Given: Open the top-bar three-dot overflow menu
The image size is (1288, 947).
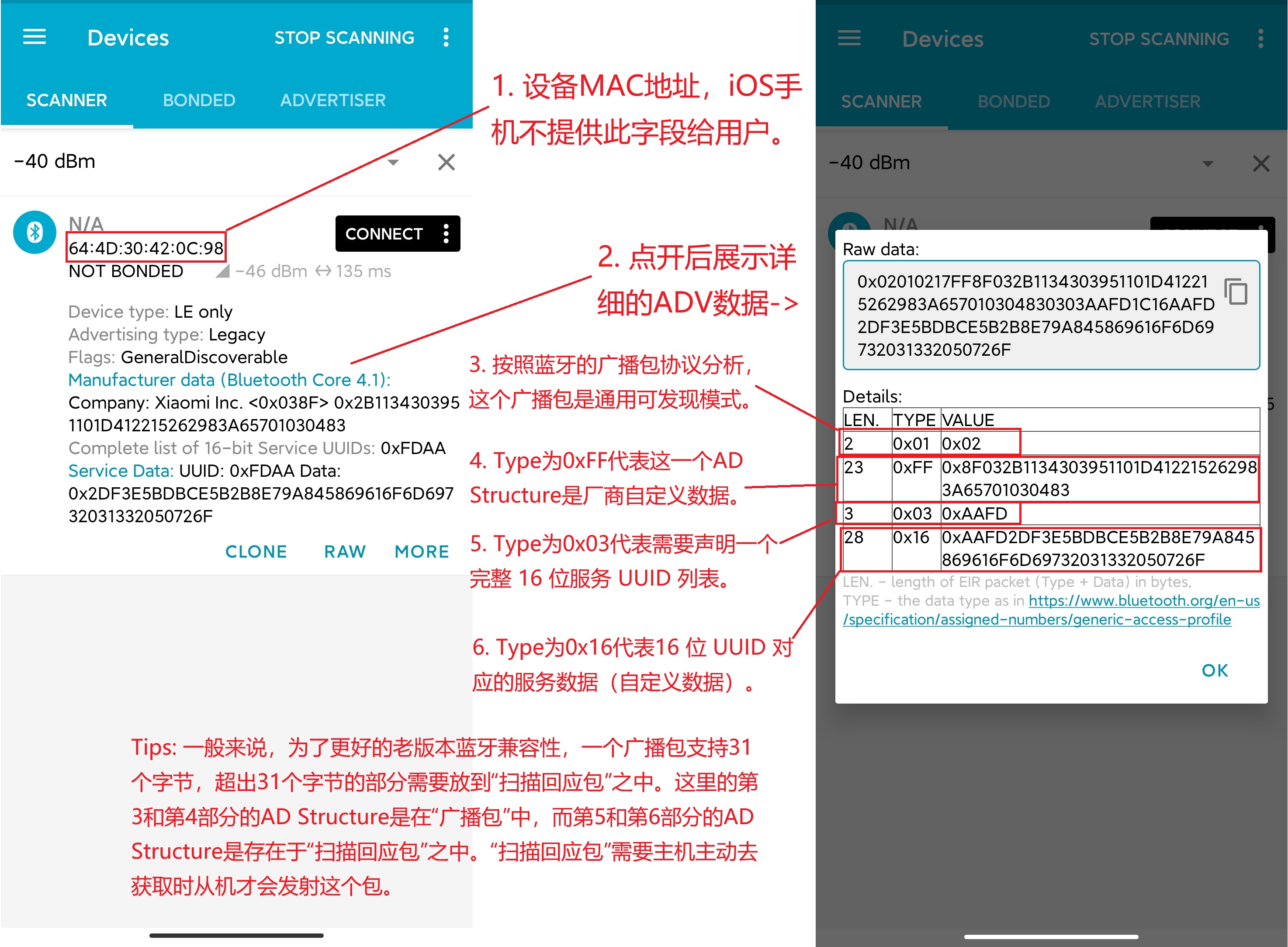Looking at the screenshot, I should [x=446, y=37].
